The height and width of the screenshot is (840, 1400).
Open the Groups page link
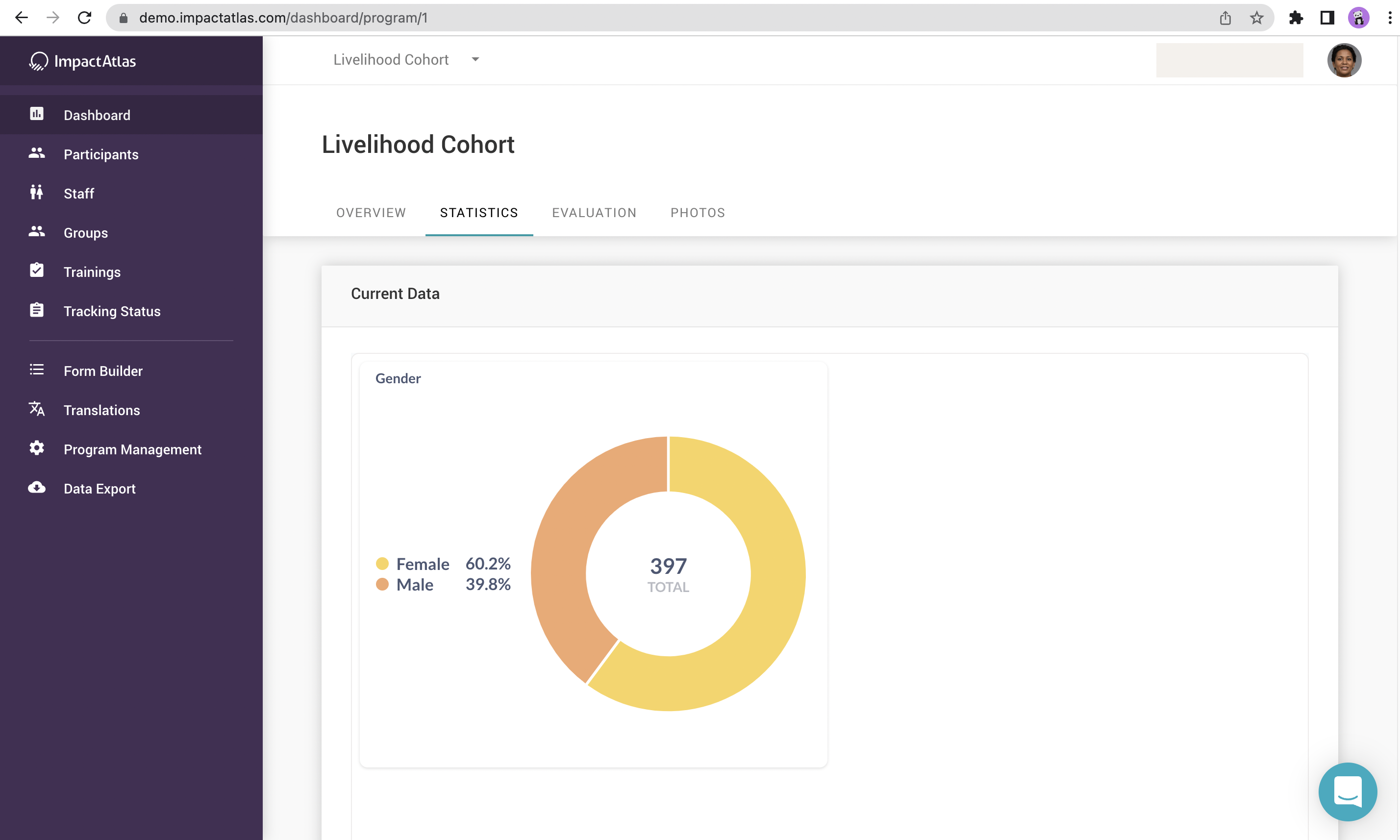coord(85,233)
